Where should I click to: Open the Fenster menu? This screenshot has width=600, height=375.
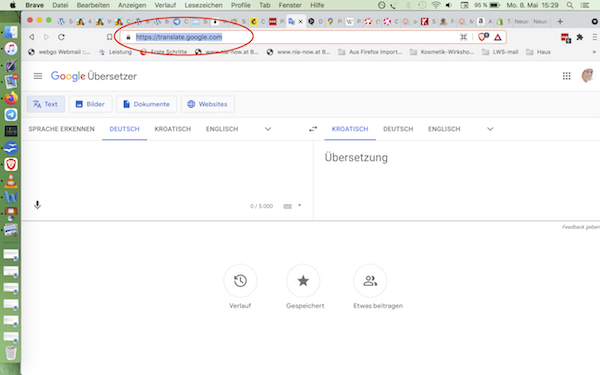290,5
